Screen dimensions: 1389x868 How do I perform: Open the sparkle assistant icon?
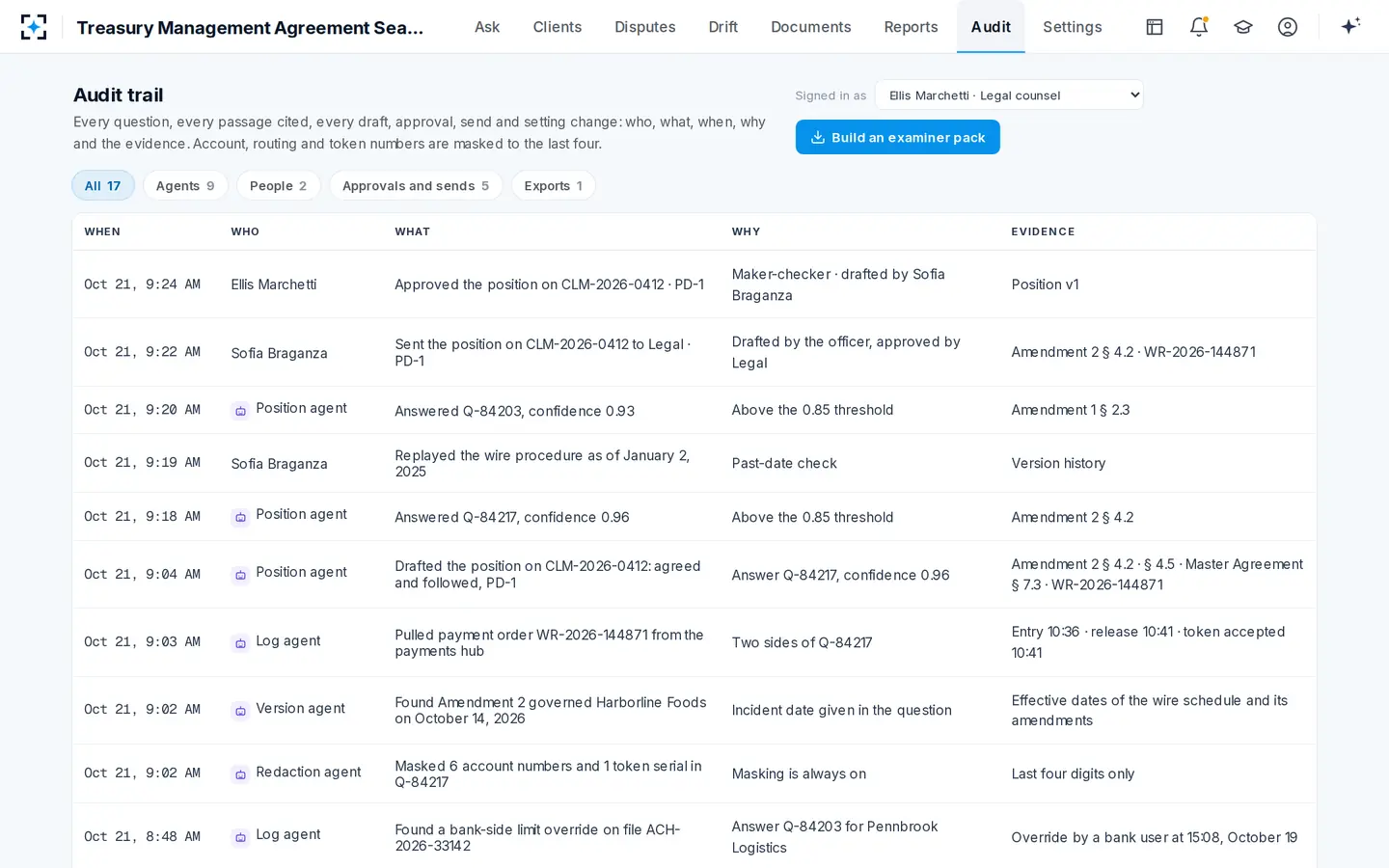[x=1350, y=26]
